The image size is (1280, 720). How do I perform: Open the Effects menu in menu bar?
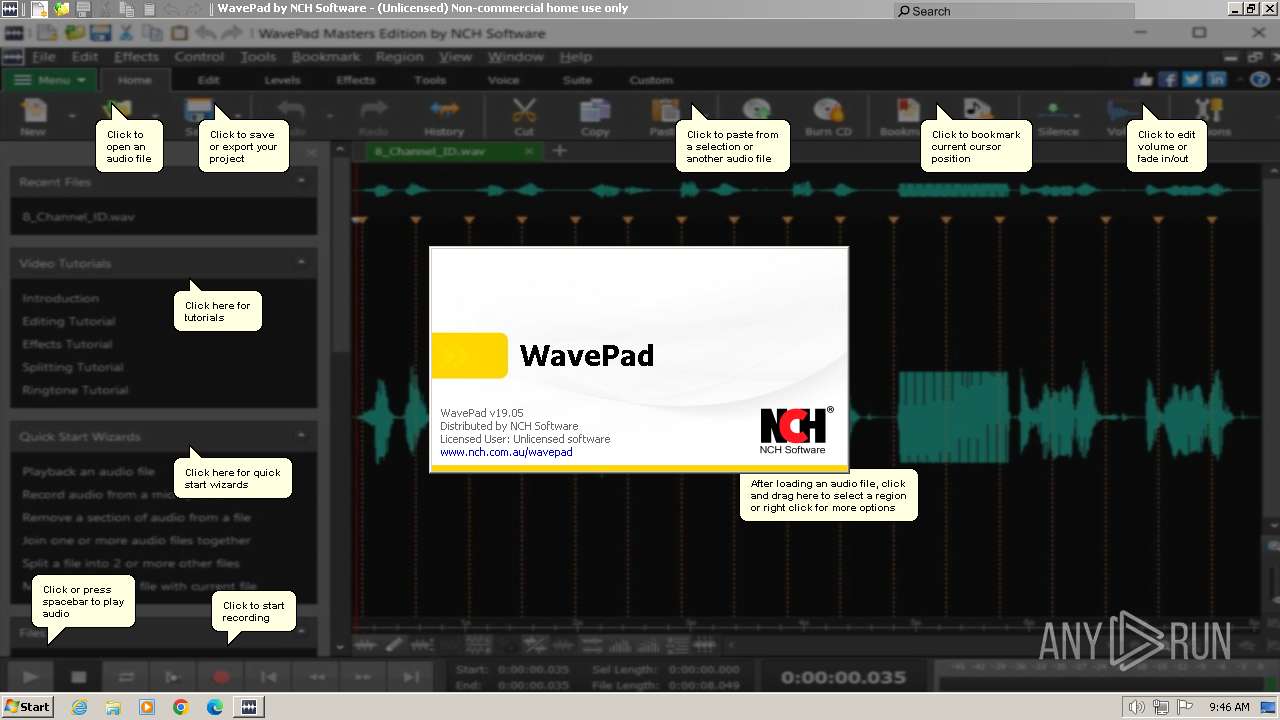click(136, 57)
